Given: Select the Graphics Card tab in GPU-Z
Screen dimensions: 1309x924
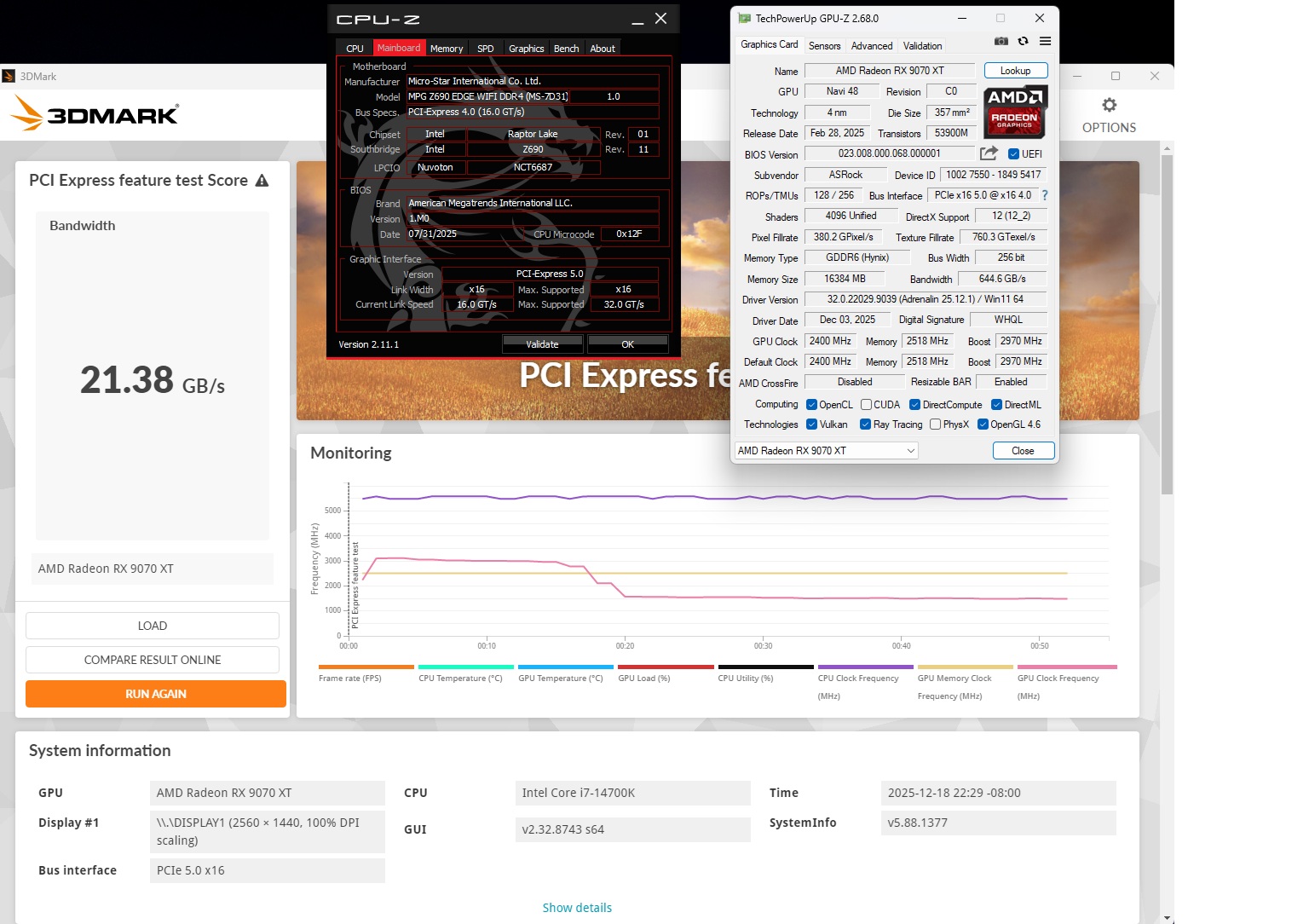Looking at the screenshot, I should tap(770, 44).
